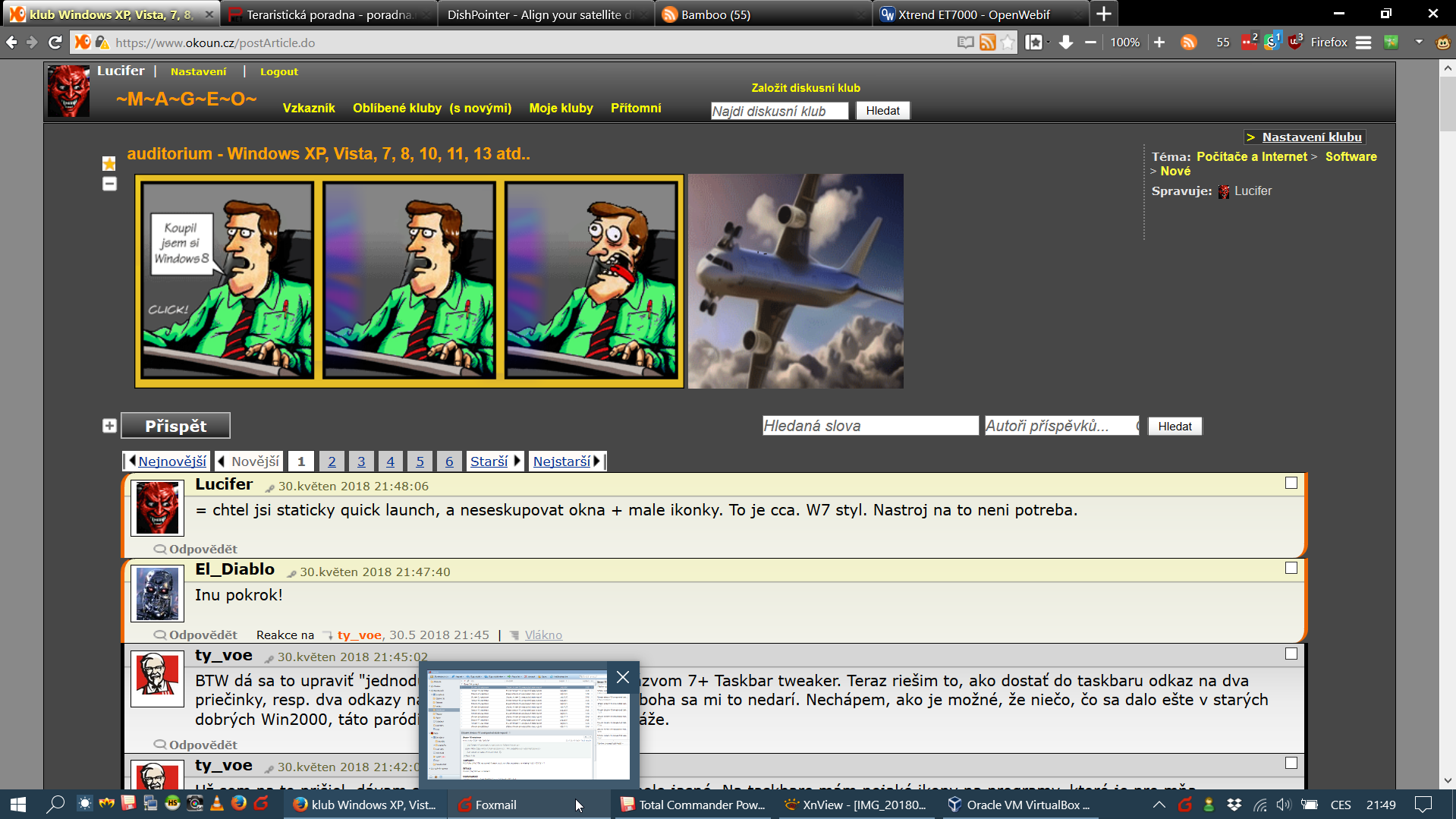Open the red LastPass extension icon
Viewport: 1456px width, 819px height.
pos(1248,43)
